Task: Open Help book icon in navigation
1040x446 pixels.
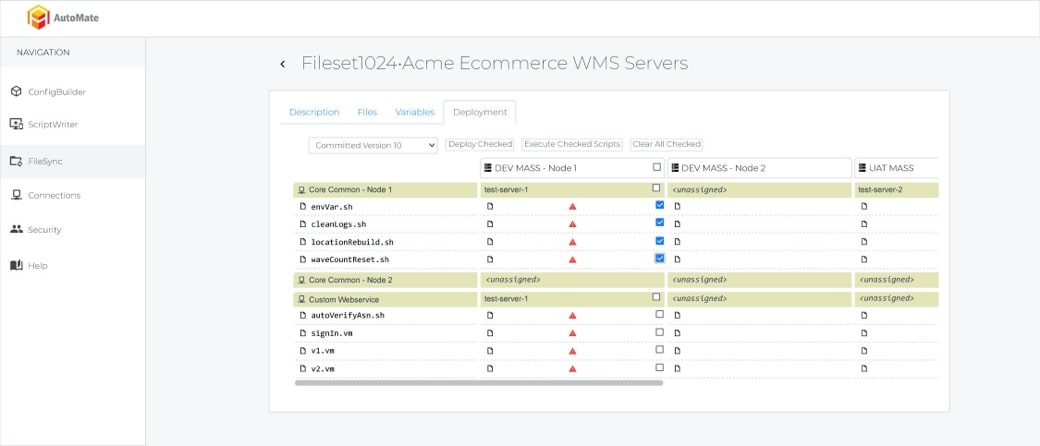Action: pyautogui.click(x=17, y=265)
